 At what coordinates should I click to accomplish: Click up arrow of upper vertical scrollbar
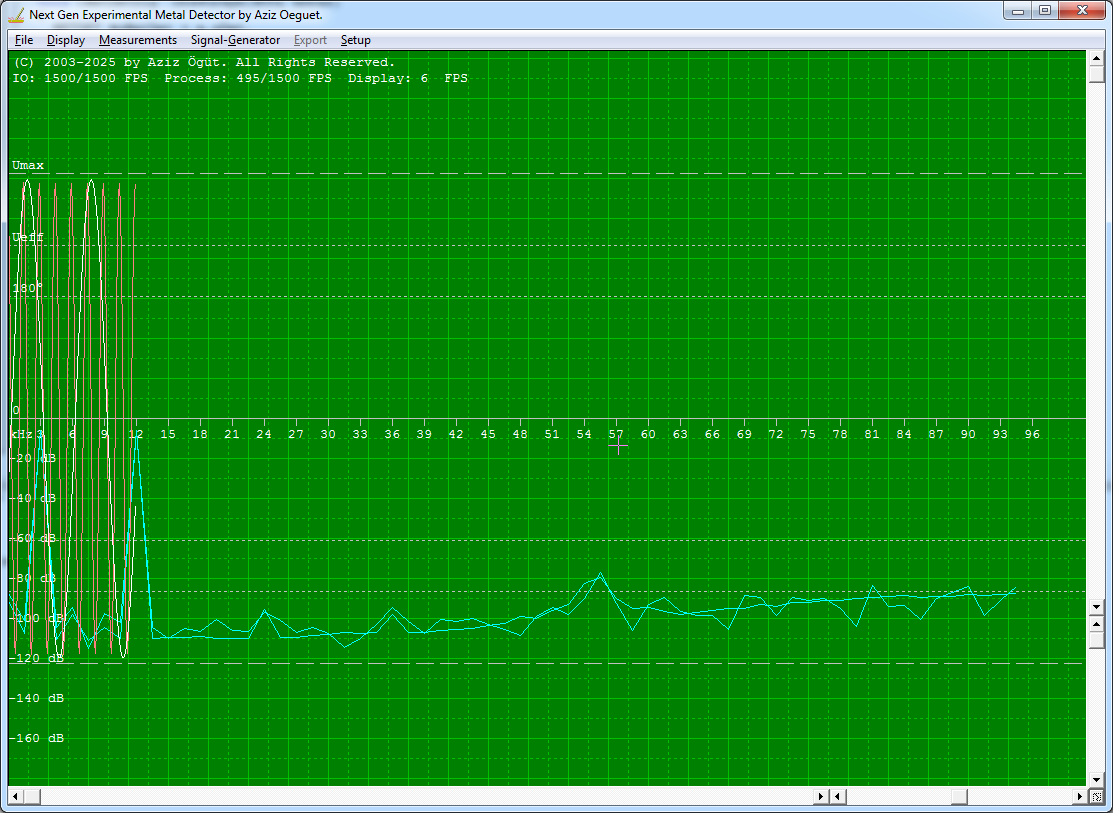(x=1096, y=58)
